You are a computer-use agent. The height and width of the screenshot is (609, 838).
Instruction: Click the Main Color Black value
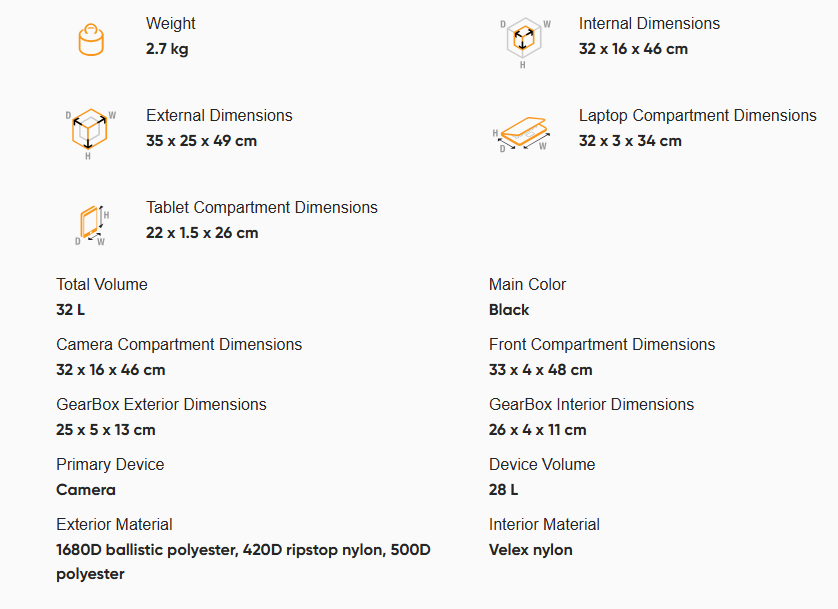pyautogui.click(x=509, y=309)
